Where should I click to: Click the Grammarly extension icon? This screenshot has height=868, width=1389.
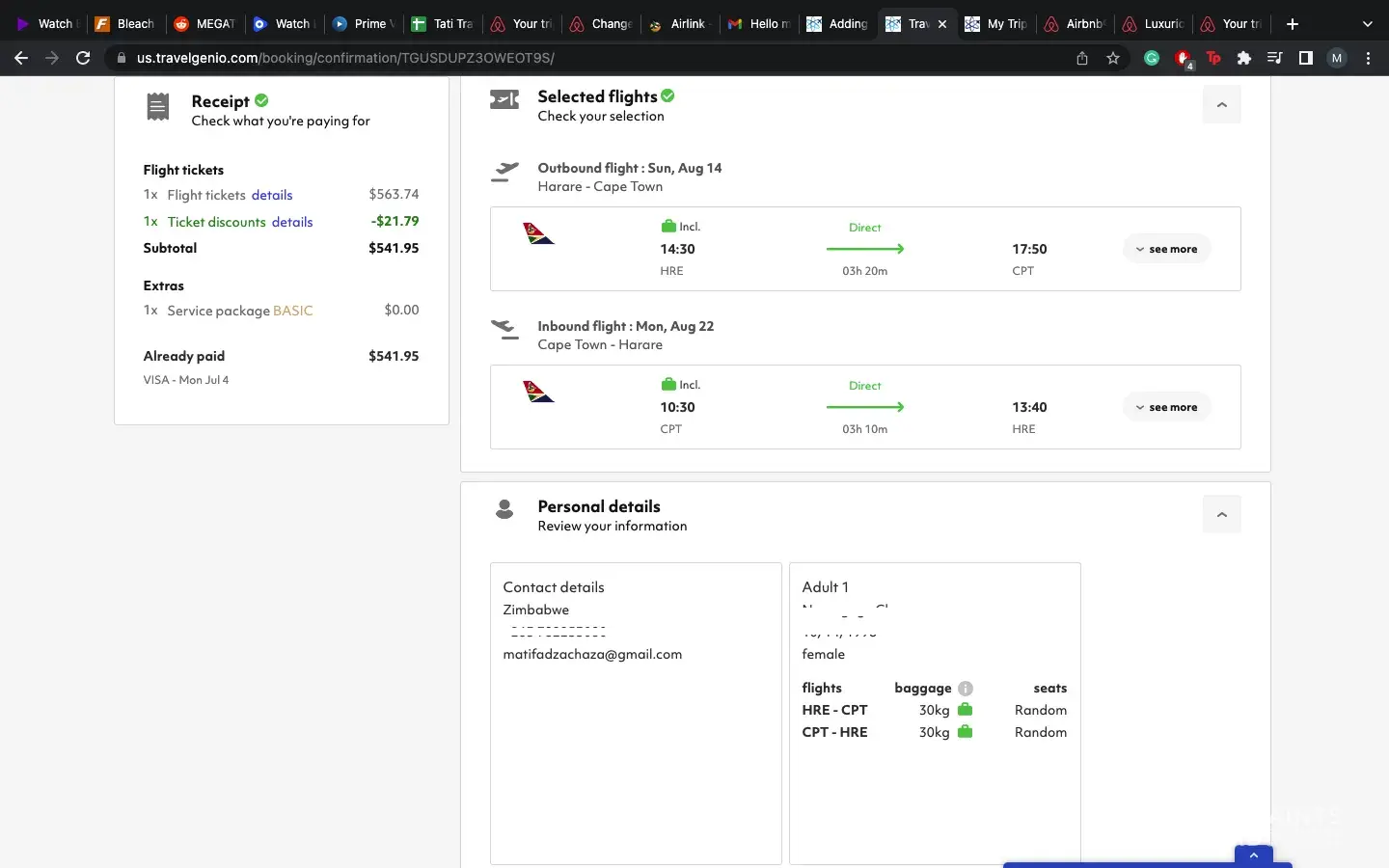pyautogui.click(x=1152, y=58)
